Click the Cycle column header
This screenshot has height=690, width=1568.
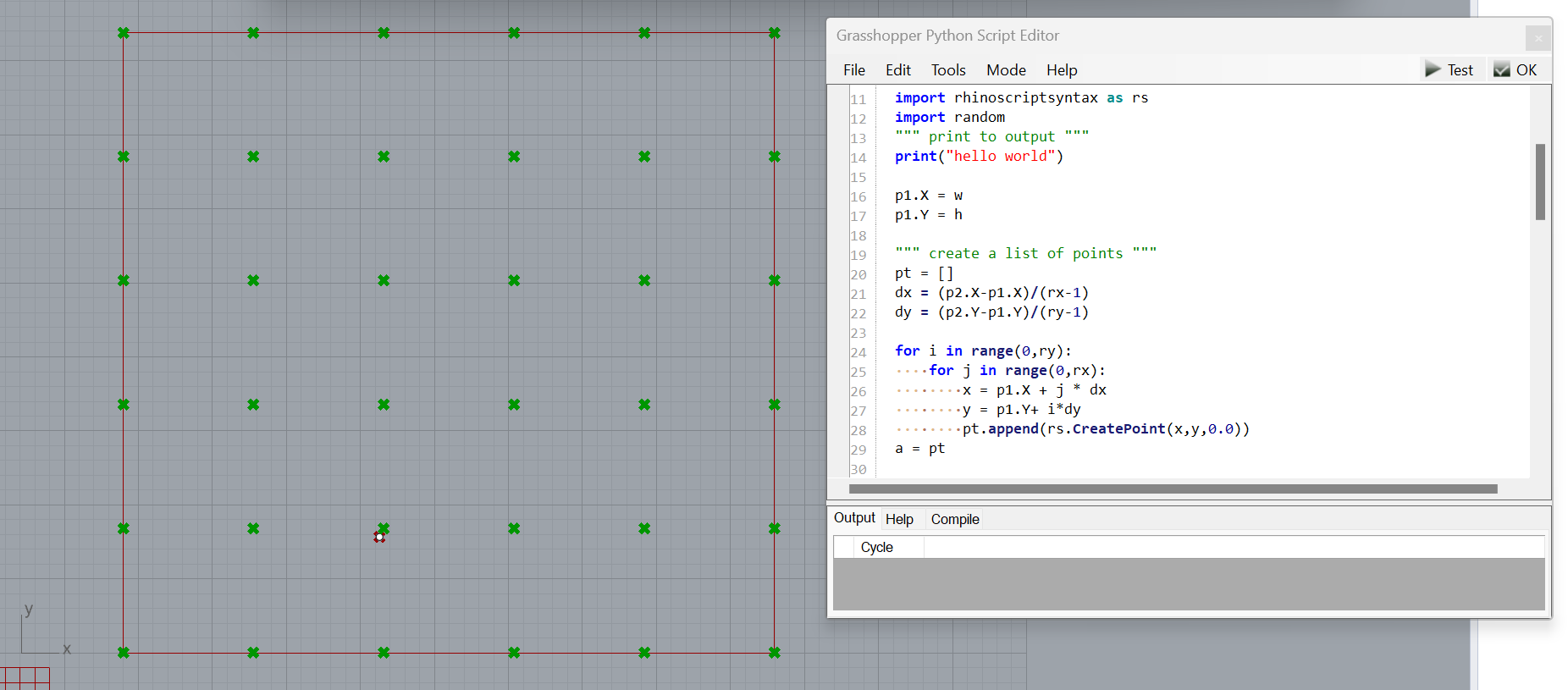click(876, 548)
